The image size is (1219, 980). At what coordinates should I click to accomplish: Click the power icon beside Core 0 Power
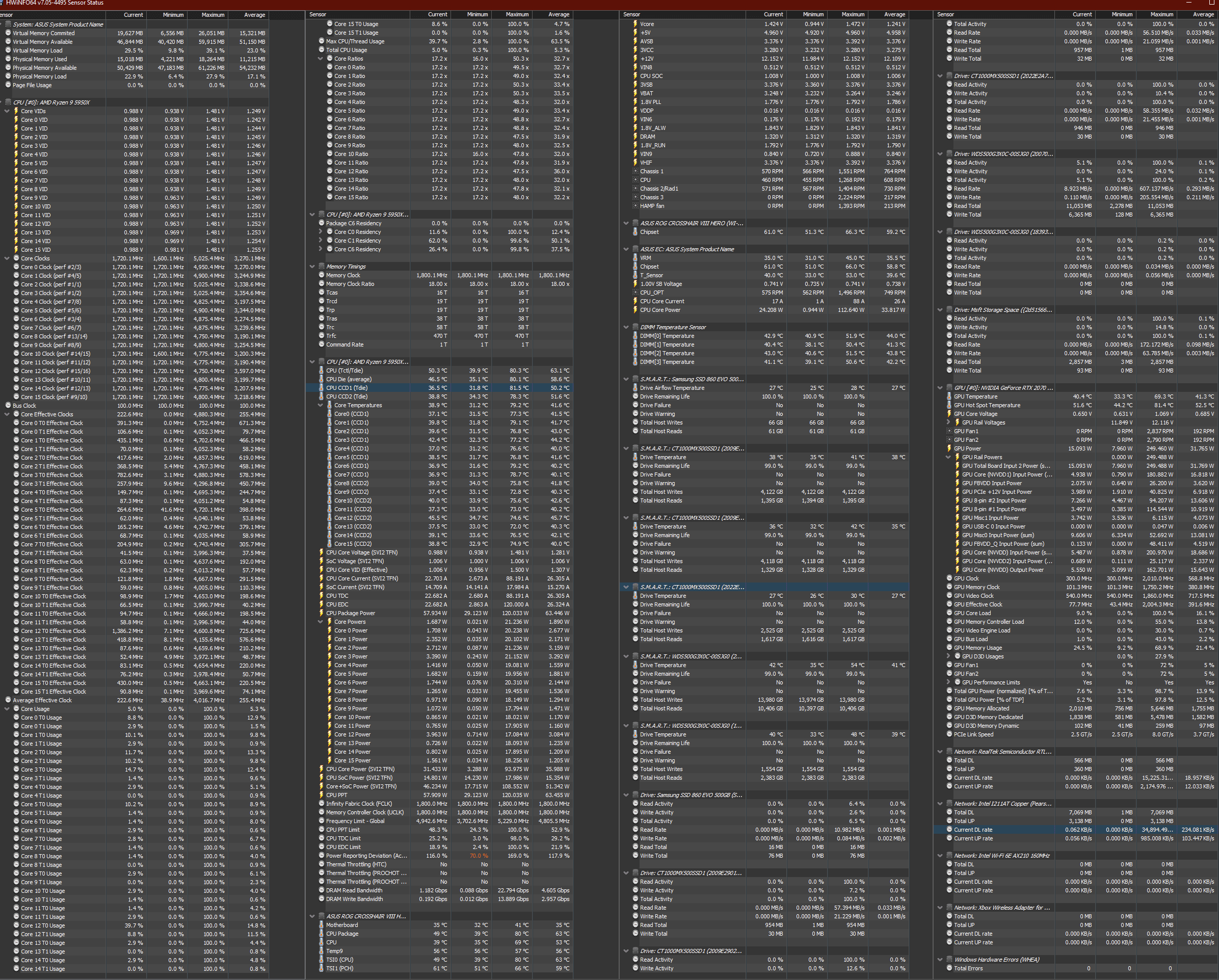click(x=329, y=630)
